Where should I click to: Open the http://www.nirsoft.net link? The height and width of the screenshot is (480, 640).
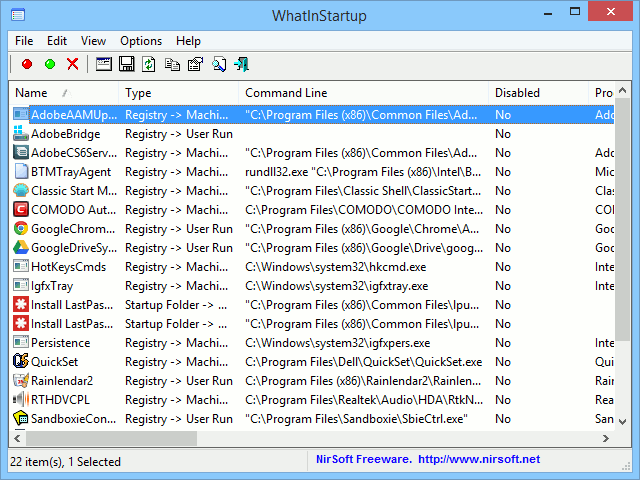click(479, 459)
